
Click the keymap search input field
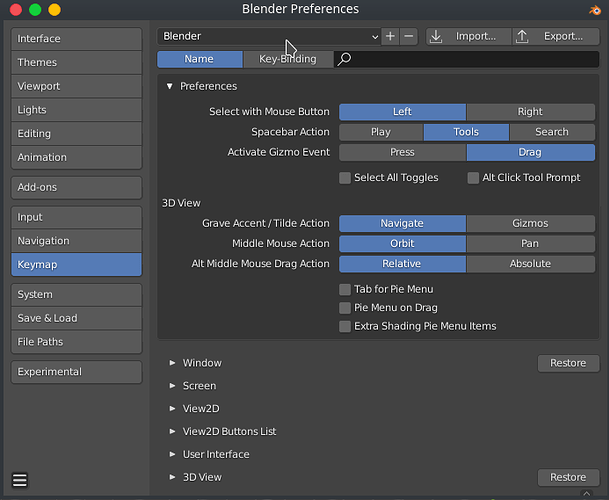[466, 59]
